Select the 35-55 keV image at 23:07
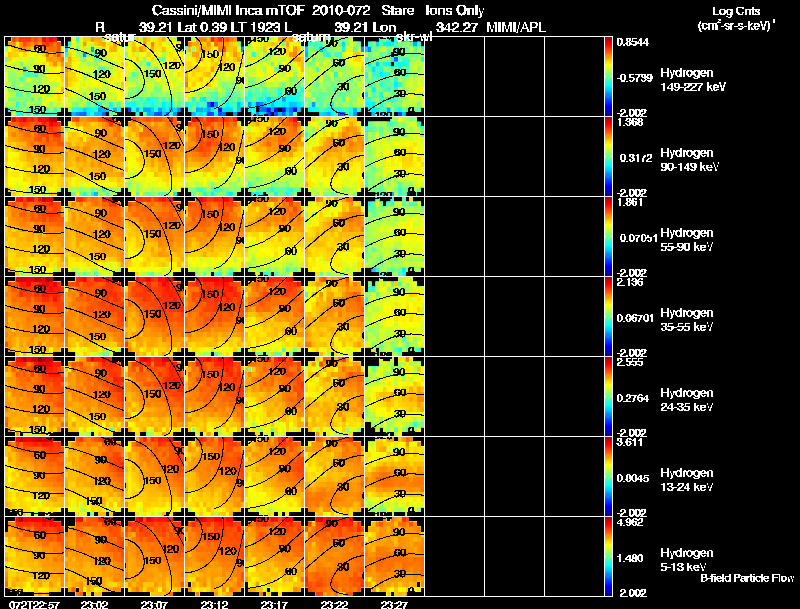 point(155,317)
